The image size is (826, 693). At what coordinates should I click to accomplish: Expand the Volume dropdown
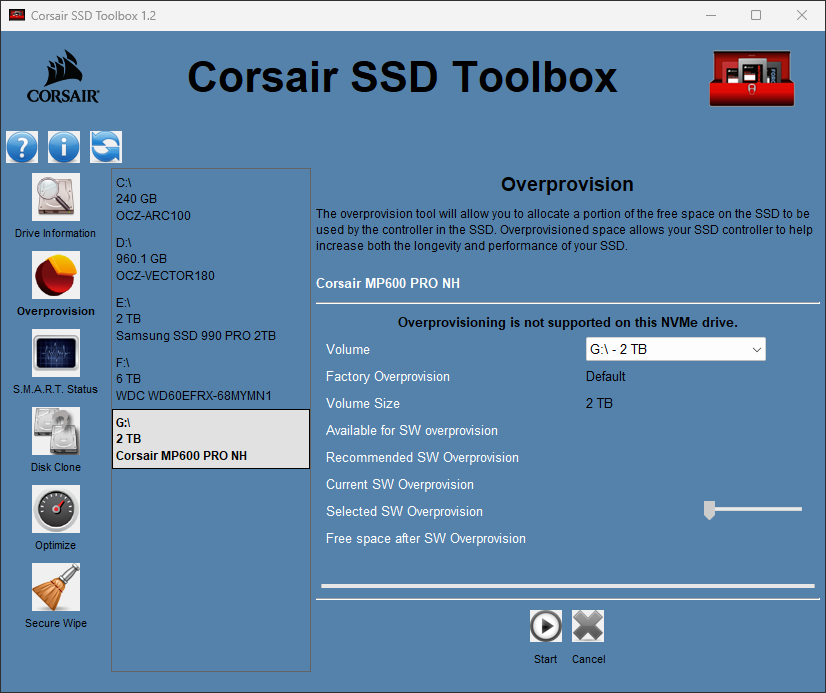[x=676, y=349]
